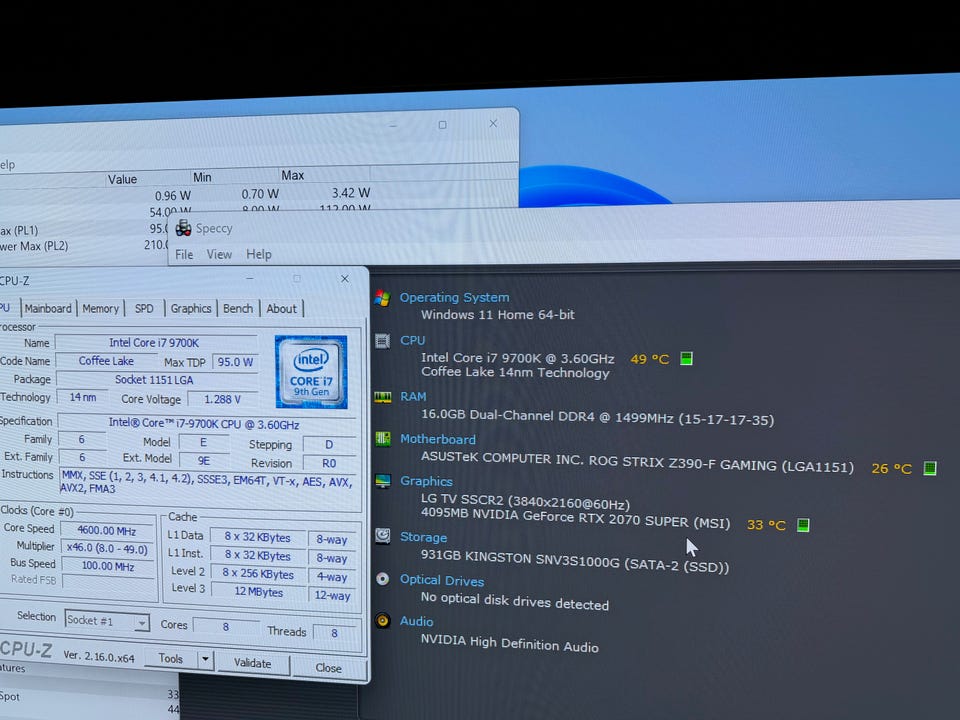Open the Speccy File menu

(184, 254)
